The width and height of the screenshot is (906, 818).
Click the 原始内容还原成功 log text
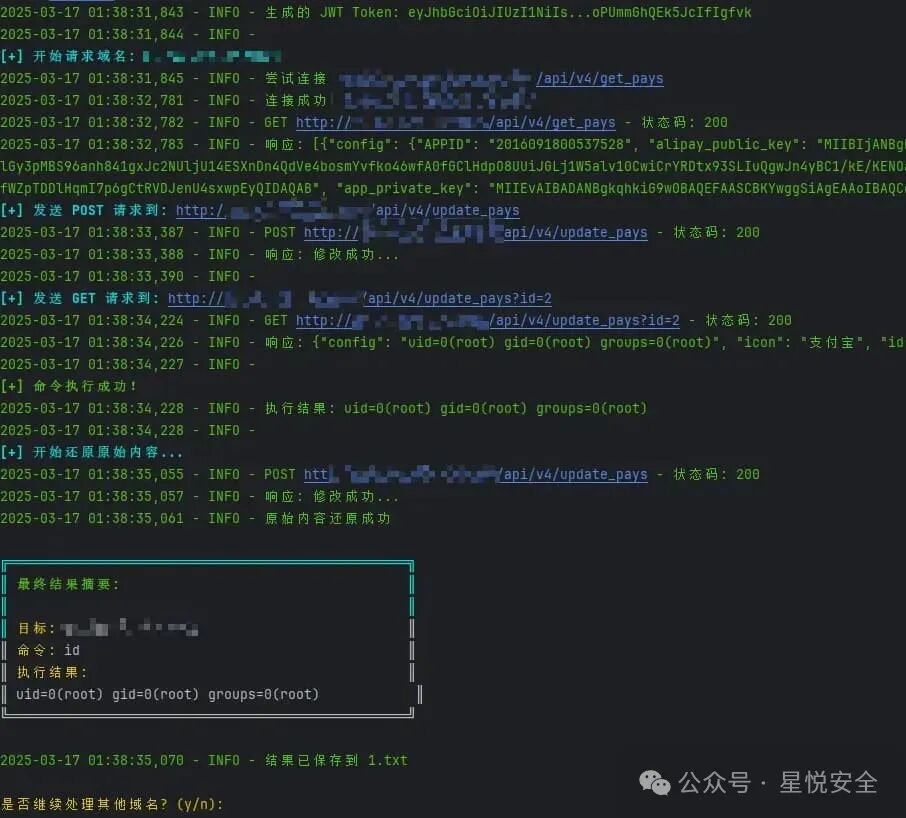click(x=328, y=519)
